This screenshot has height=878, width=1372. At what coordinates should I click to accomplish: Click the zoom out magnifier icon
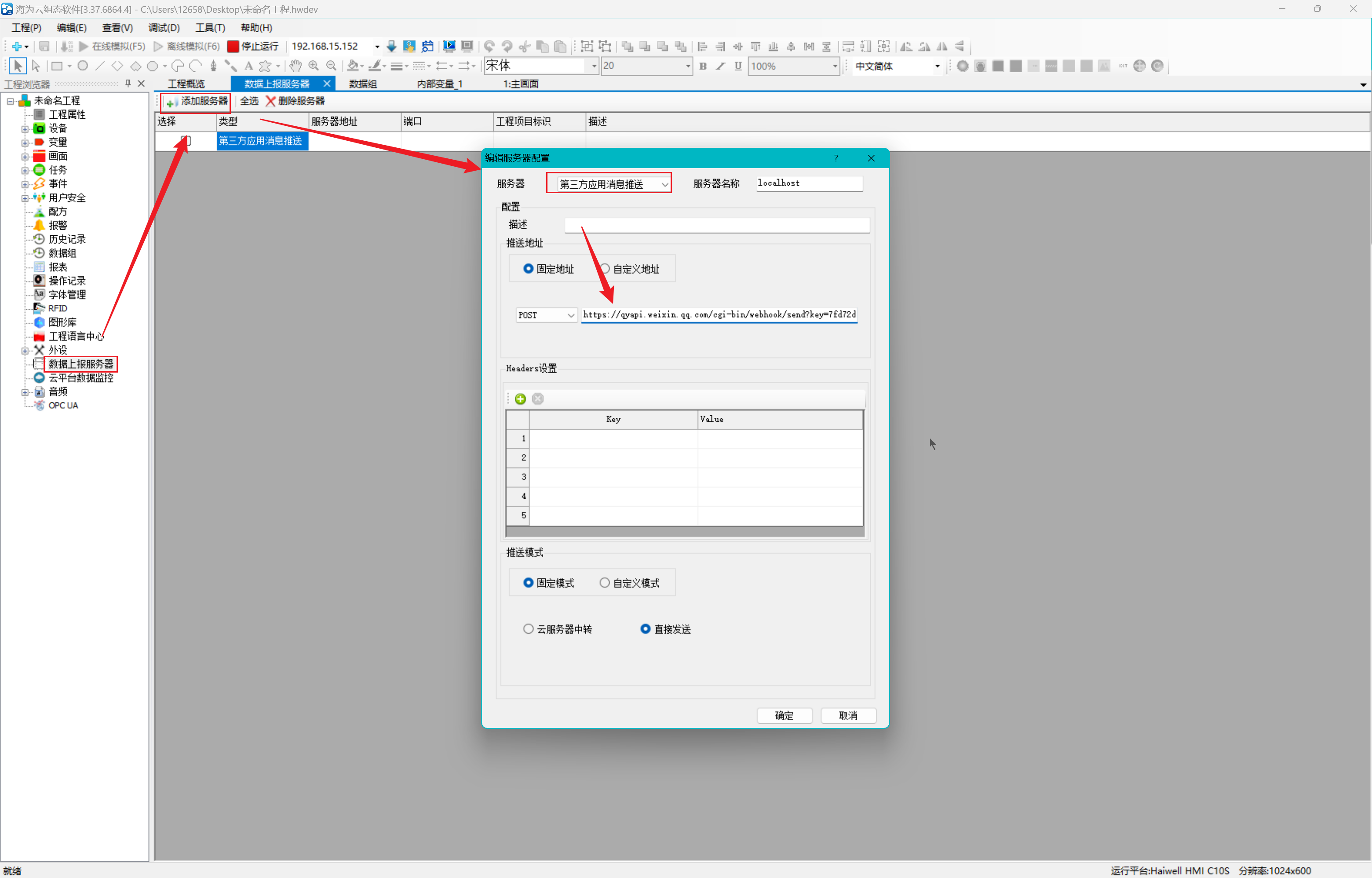point(331,66)
